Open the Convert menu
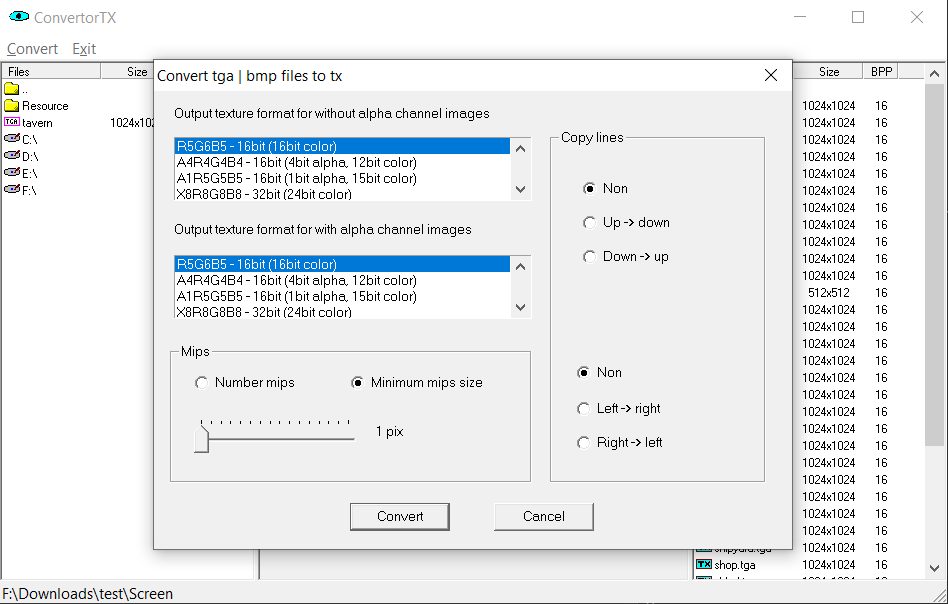Image resolution: width=948 pixels, height=604 pixels. coord(32,49)
